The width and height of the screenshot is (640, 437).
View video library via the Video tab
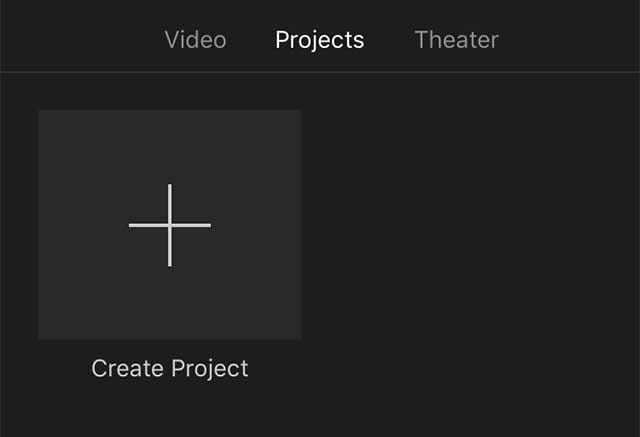195,40
